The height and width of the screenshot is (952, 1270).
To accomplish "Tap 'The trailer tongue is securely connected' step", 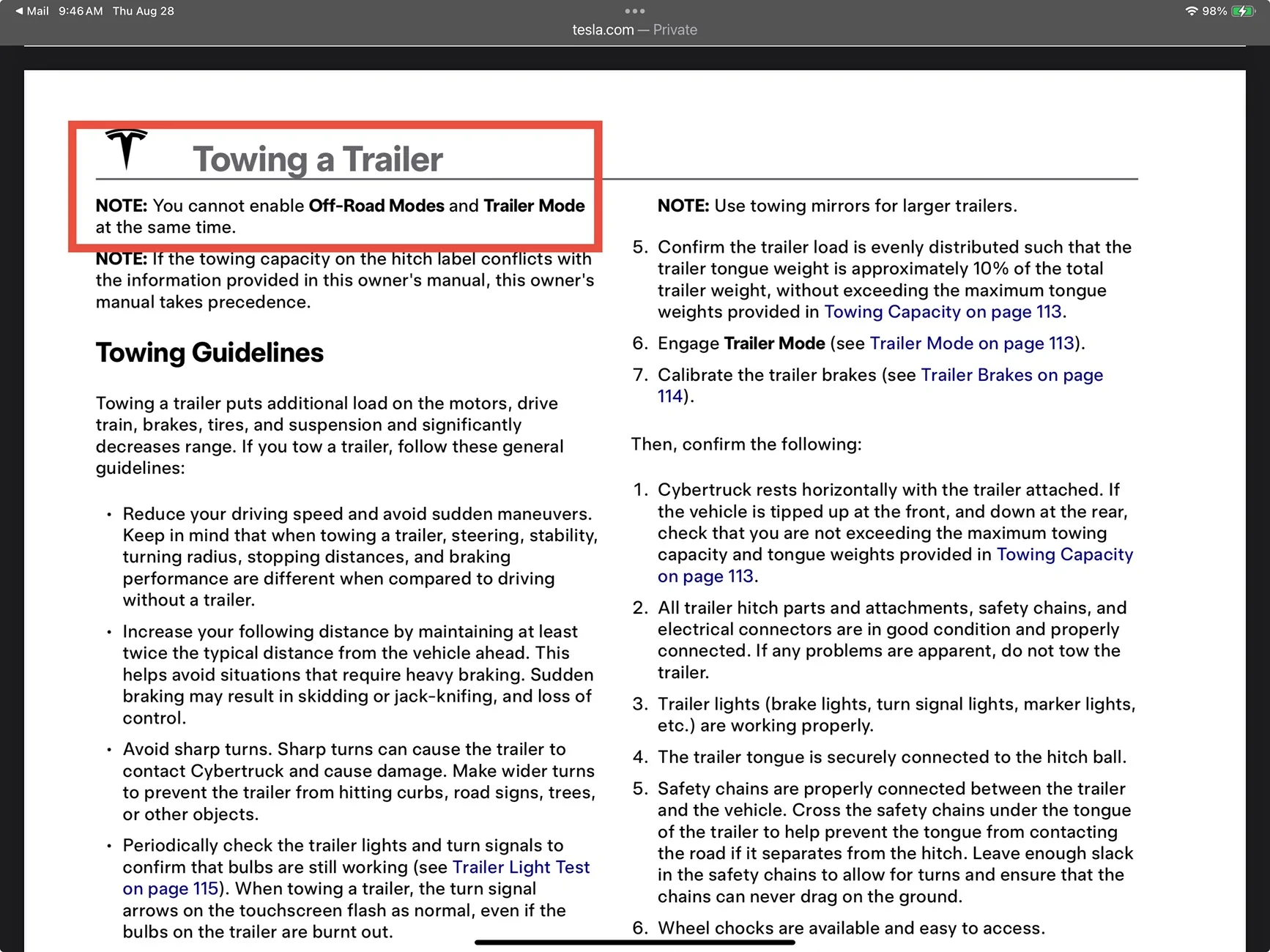I will coord(892,757).
